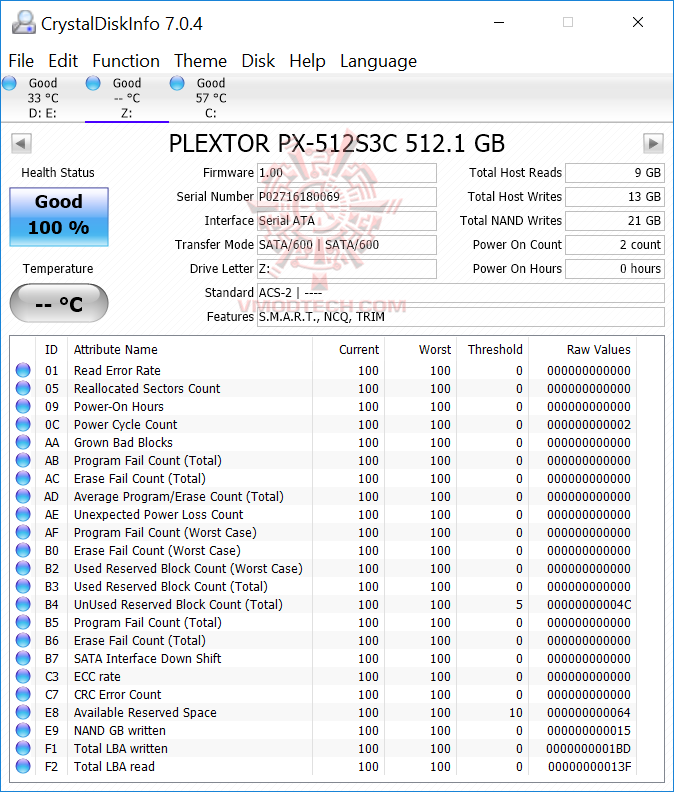Click the Firmware field 1.00
674x792 pixels.
347,173
